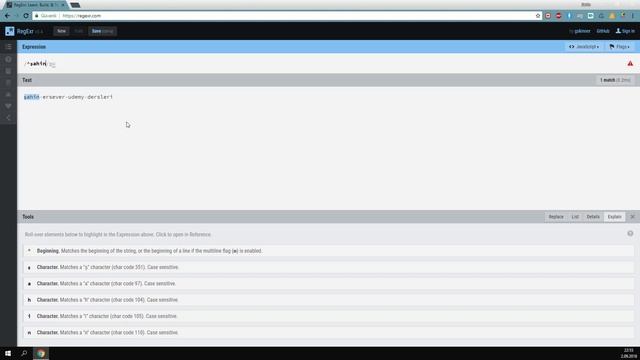Open Windows taskbar search
The width and height of the screenshot is (640, 360).
click(24, 353)
